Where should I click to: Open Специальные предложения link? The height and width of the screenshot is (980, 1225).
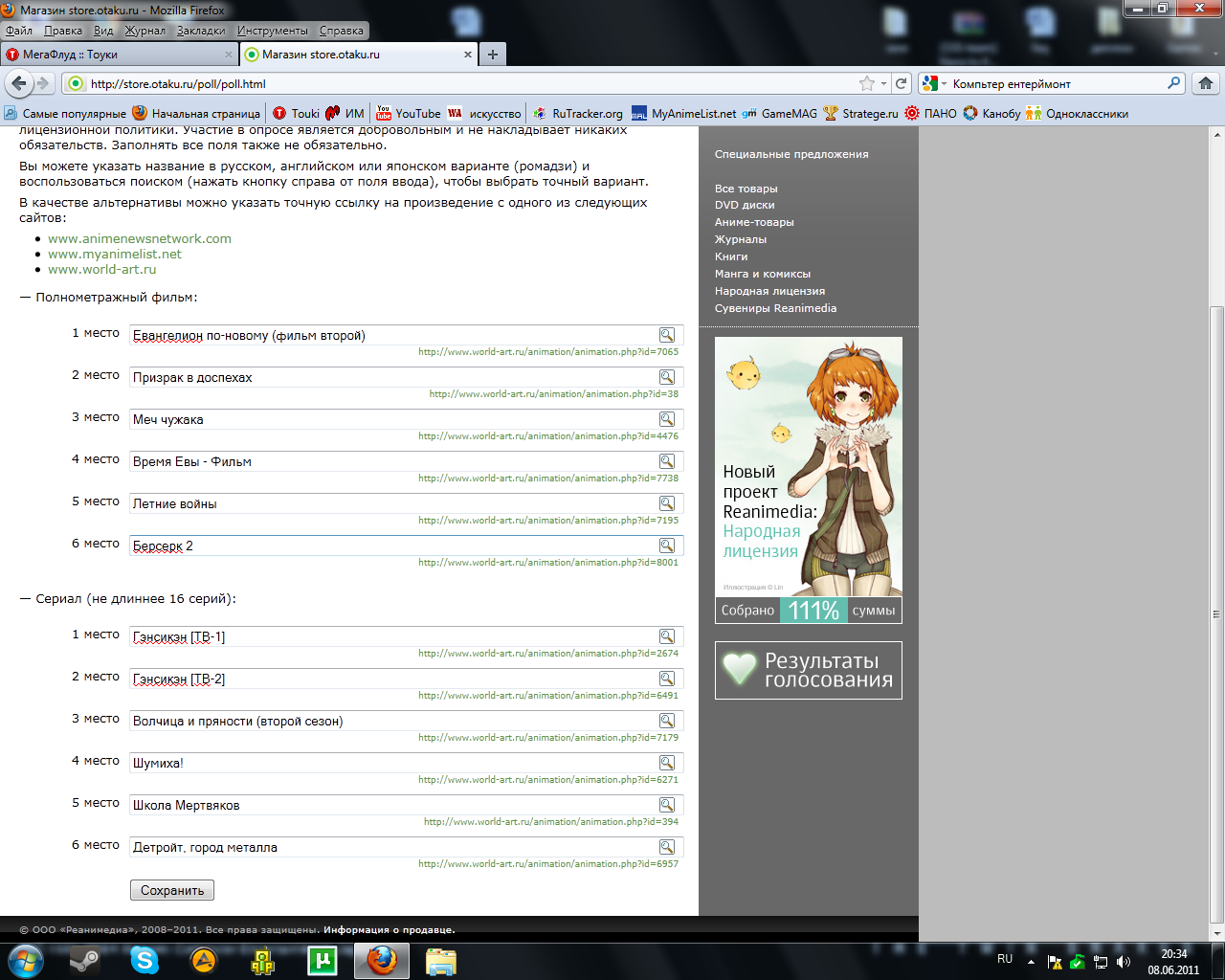[791, 154]
